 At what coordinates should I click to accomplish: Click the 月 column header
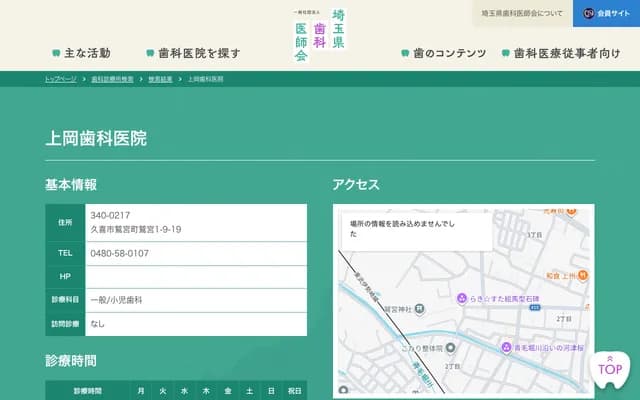click(141, 391)
